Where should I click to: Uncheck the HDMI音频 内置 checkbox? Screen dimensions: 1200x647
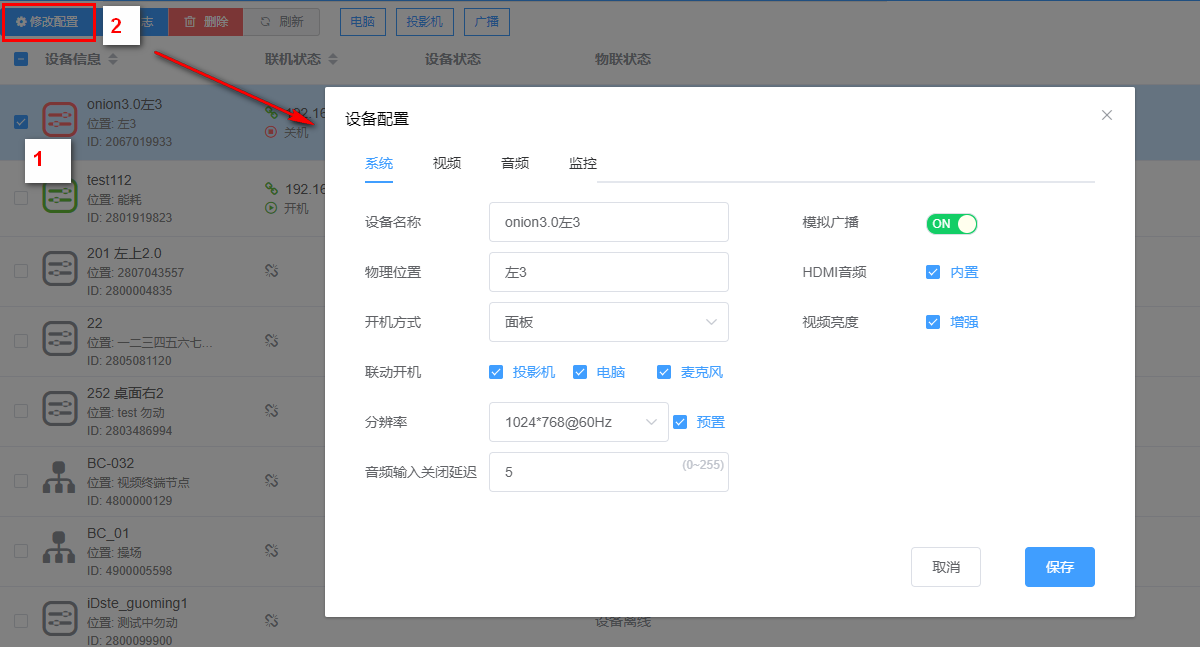(x=933, y=272)
